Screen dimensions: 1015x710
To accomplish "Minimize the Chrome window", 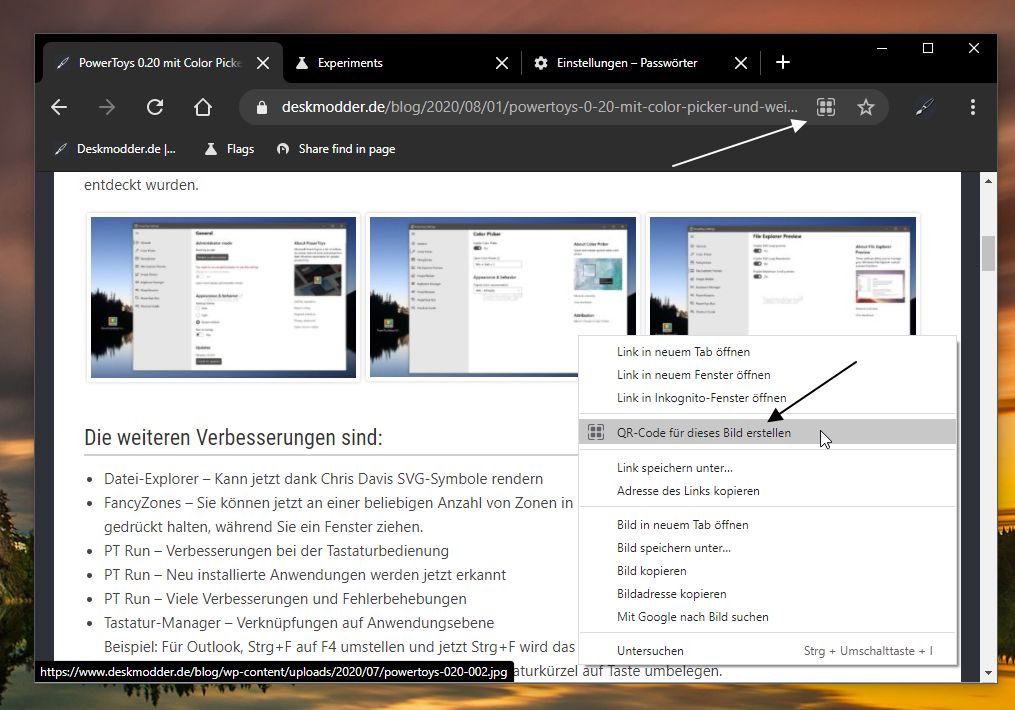I will point(882,49).
